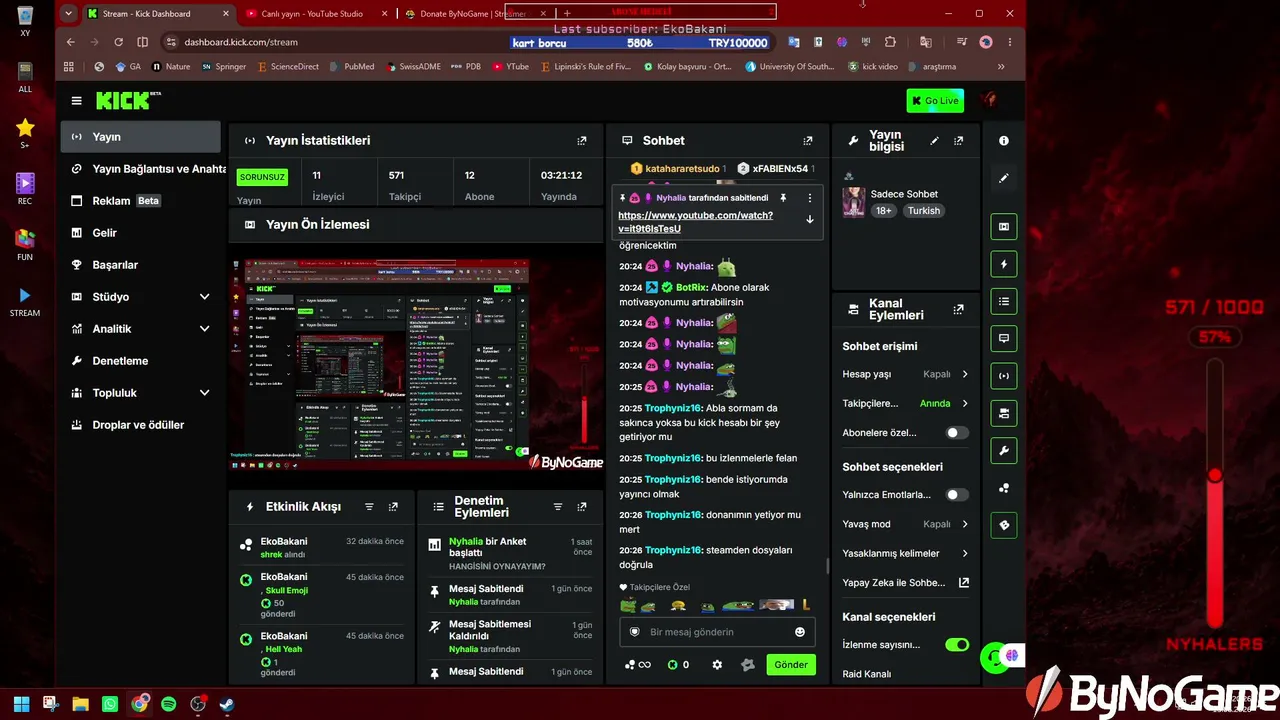Viewport: 1280px width, 720px height.
Task: Toggle the stream stats widget icon in rail
Action: click(1004, 375)
